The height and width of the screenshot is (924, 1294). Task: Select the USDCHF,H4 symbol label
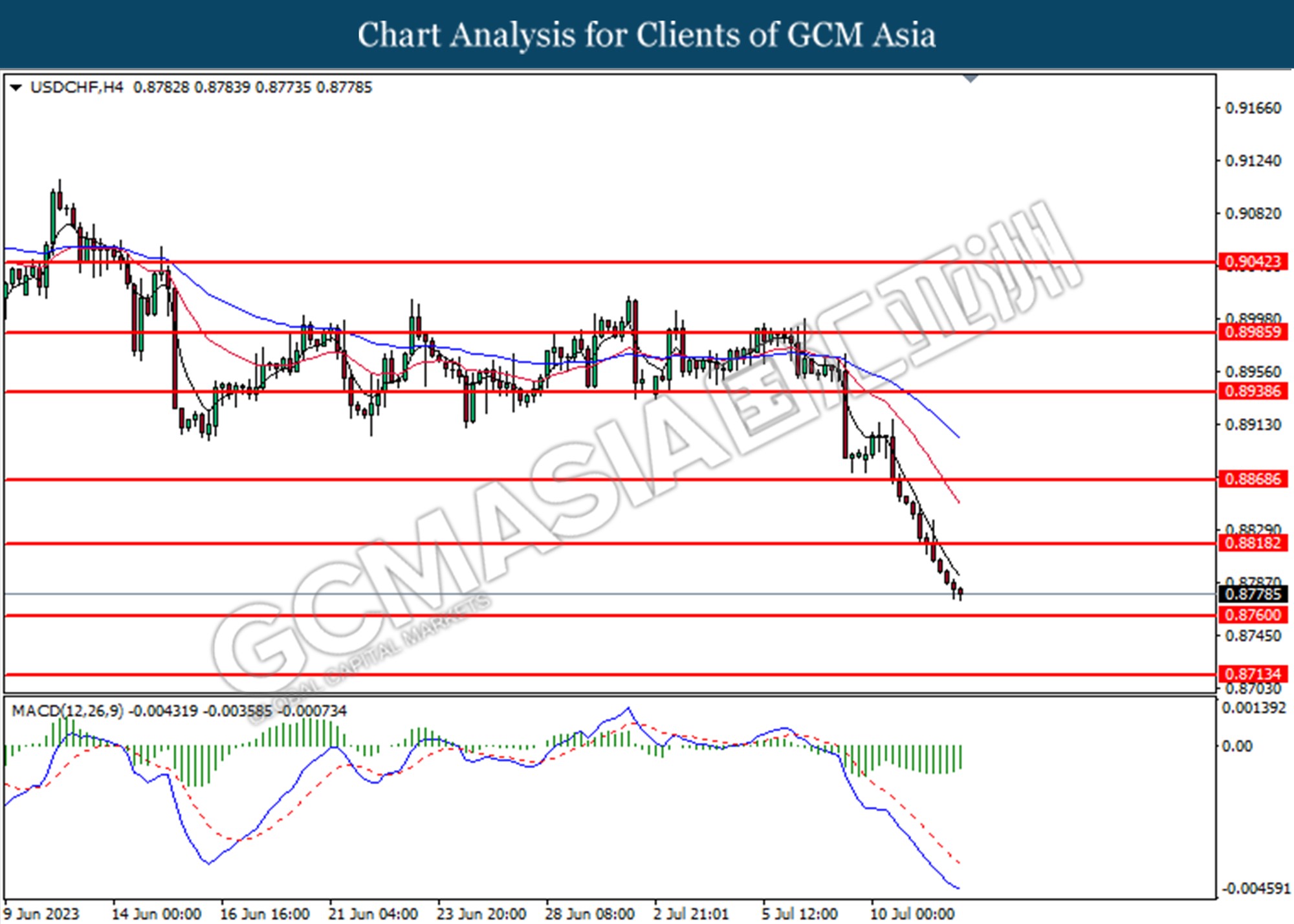[x=76, y=87]
